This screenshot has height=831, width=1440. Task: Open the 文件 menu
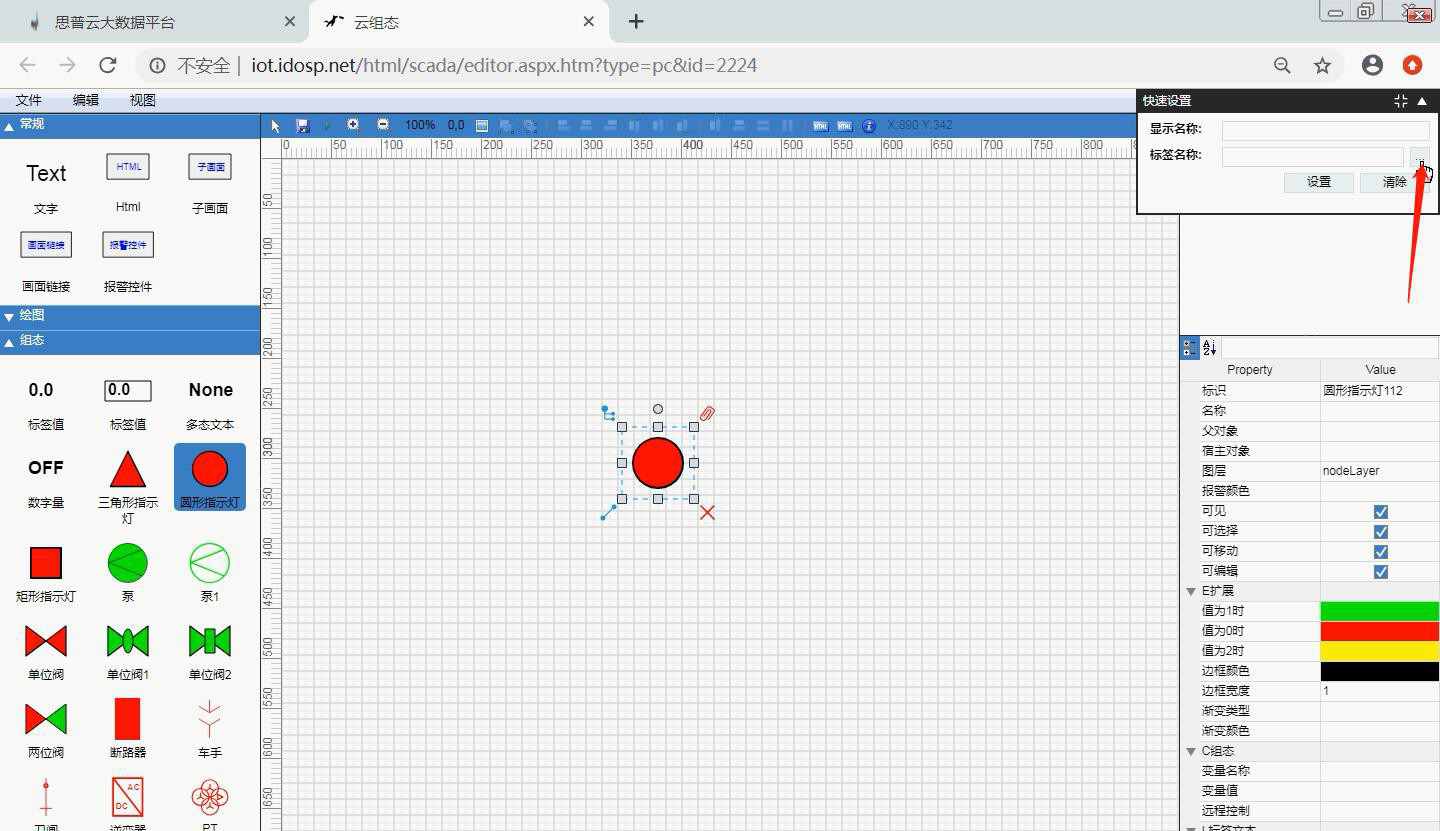29,101
